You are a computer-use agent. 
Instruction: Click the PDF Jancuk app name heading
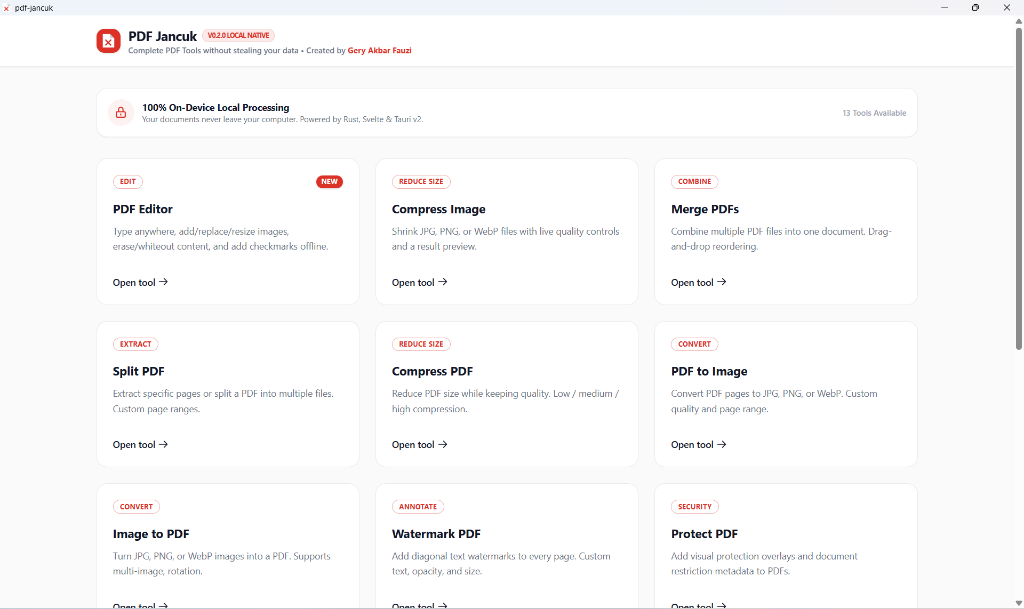pos(163,37)
